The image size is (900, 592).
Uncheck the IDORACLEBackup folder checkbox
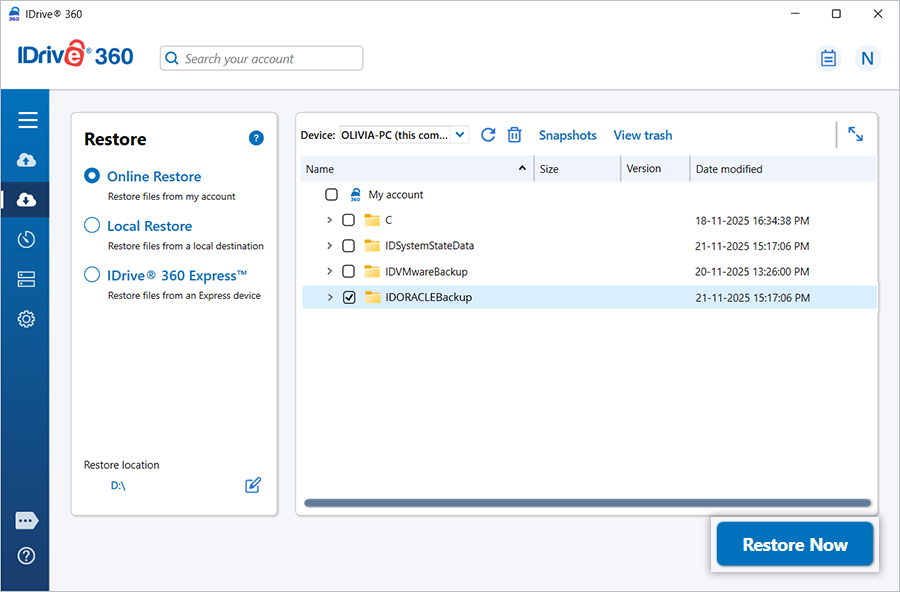349,297
